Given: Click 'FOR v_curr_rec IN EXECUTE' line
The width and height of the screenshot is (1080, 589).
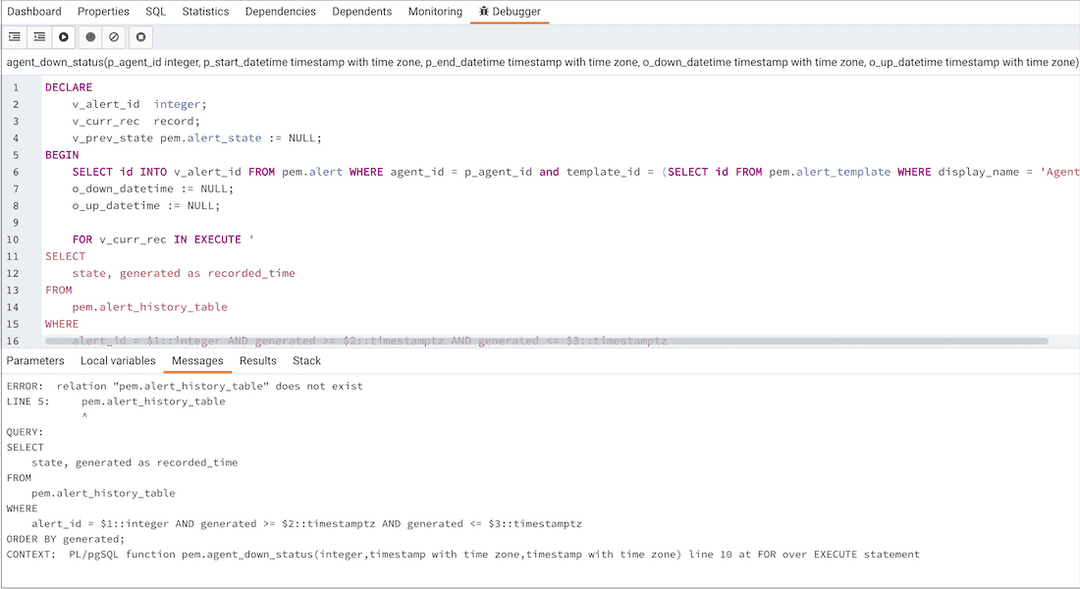Looking at the screenshot, I should point(163,240).
